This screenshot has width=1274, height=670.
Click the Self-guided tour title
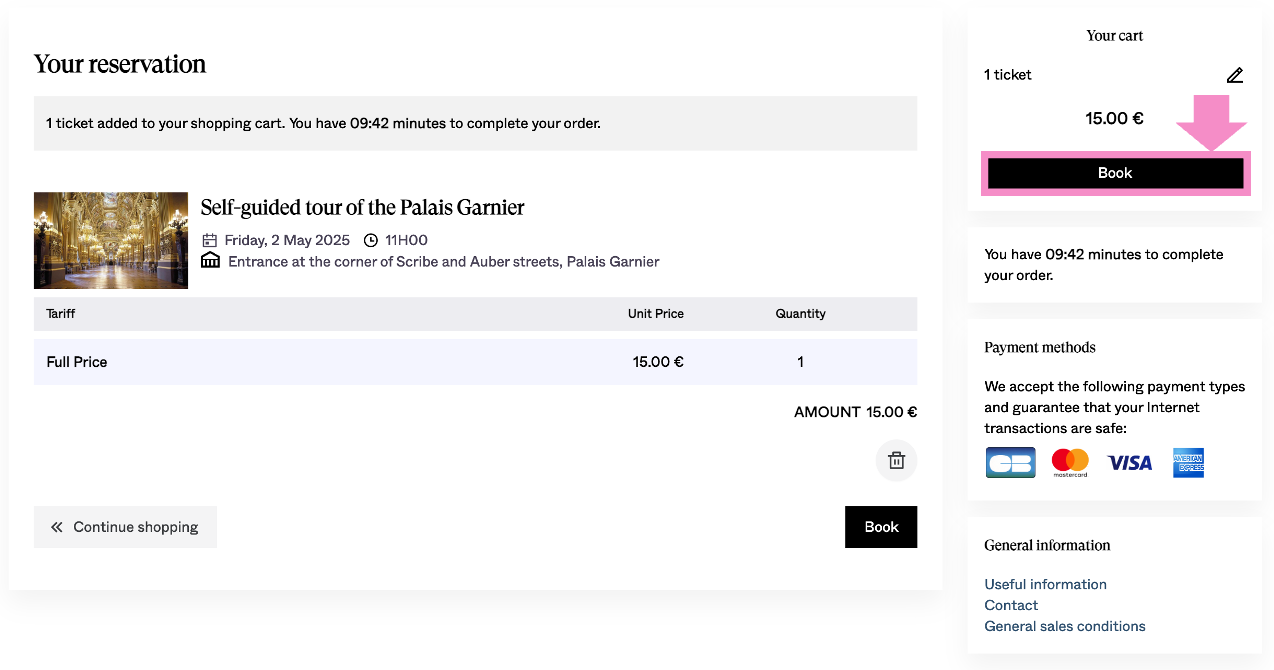(362, 208)
